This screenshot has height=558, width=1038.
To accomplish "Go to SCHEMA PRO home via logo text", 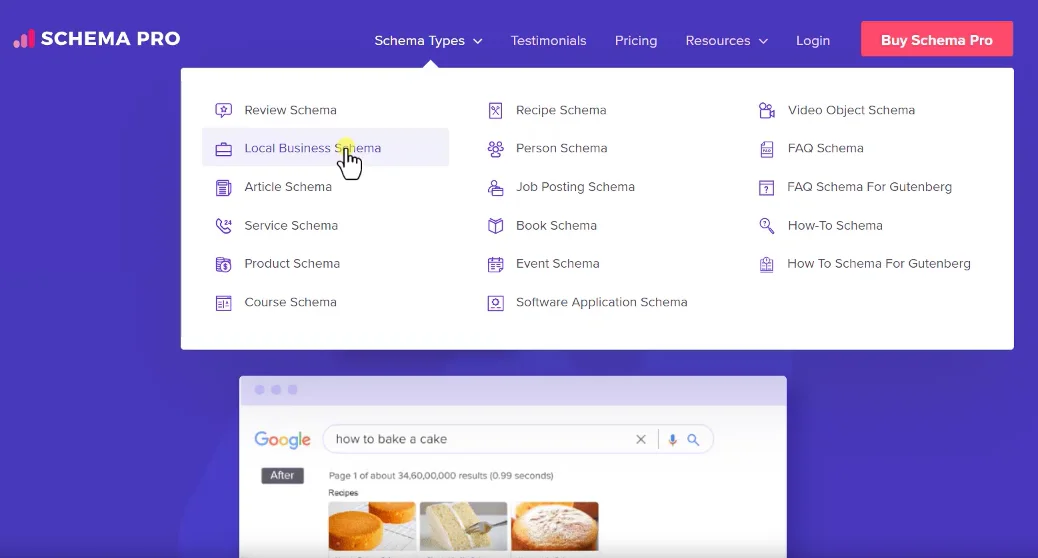I will 111,38.
